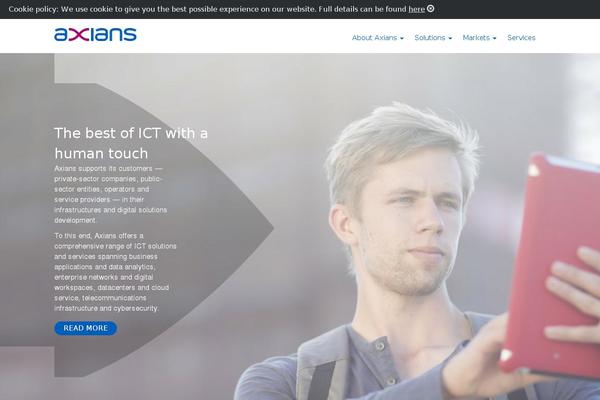Expand the arrow next to Solutions
Image resolution: width=600 pixels, height=400 pixels.
click(450, 38)
